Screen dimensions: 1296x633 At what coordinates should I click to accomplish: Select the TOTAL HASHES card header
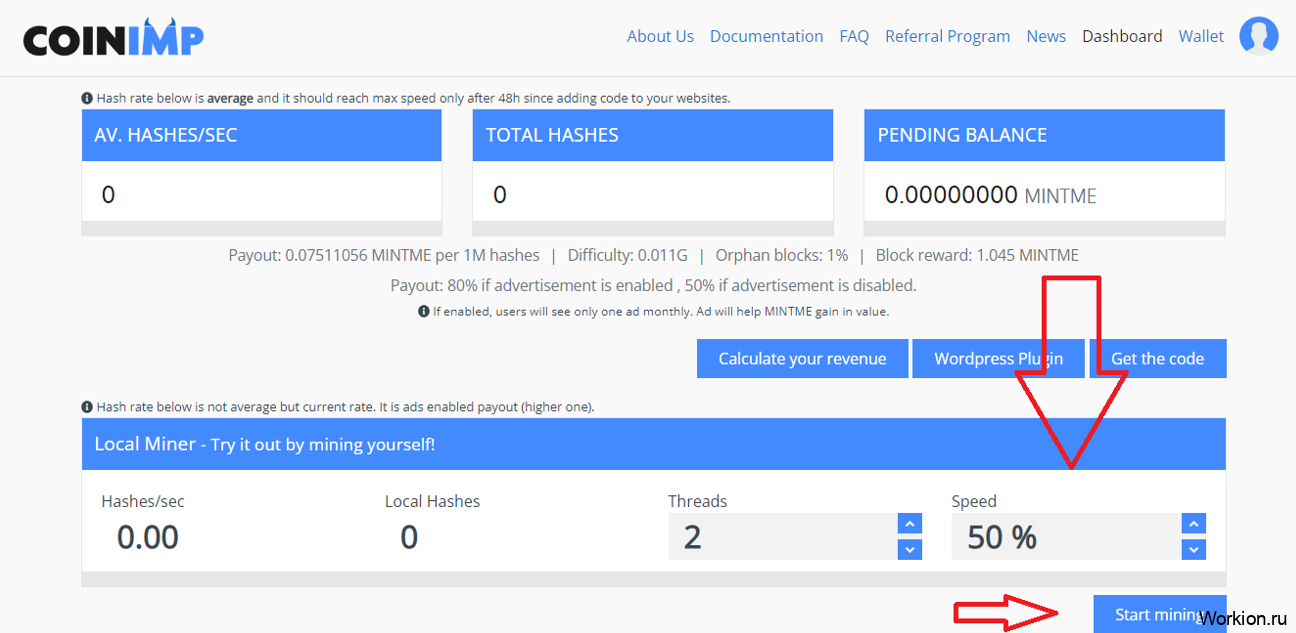point(653,135)
